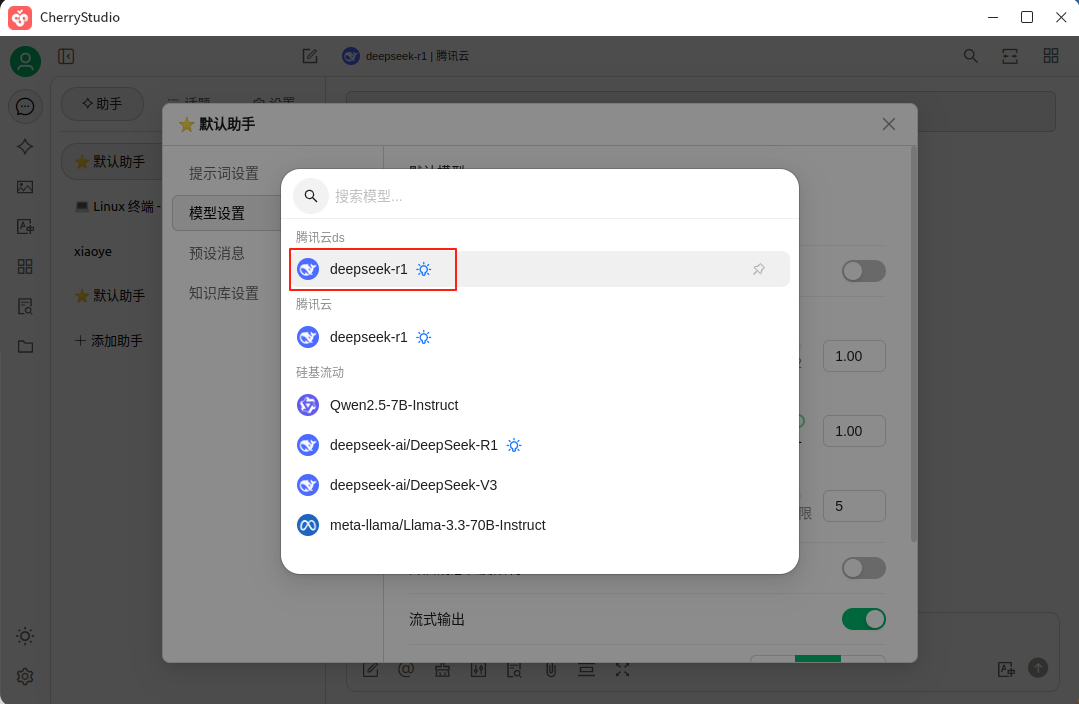
Task: Open the files folder sidebar icon
Action: point(25,346)
